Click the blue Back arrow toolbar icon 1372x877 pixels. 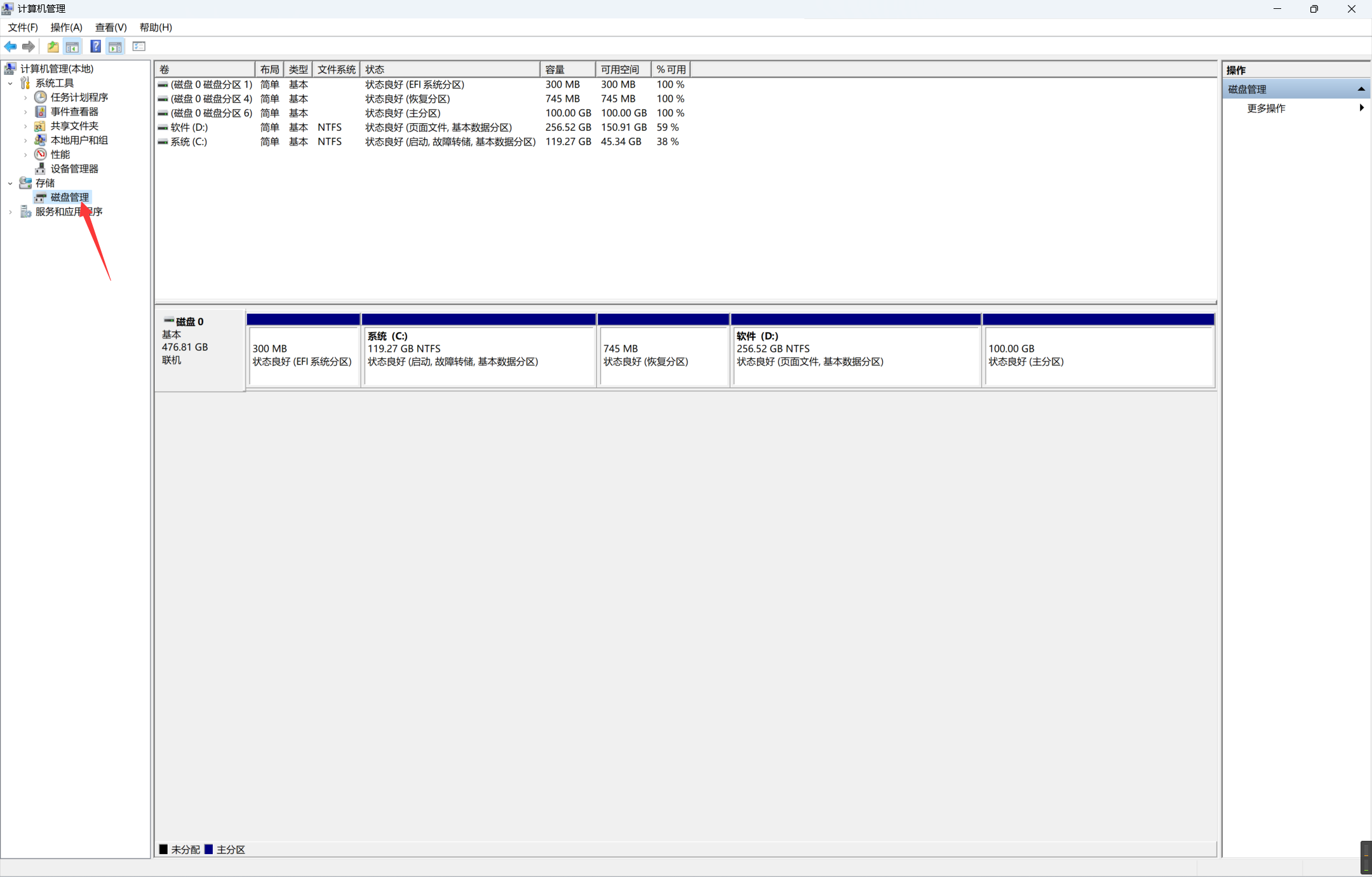tap(10, 46)
